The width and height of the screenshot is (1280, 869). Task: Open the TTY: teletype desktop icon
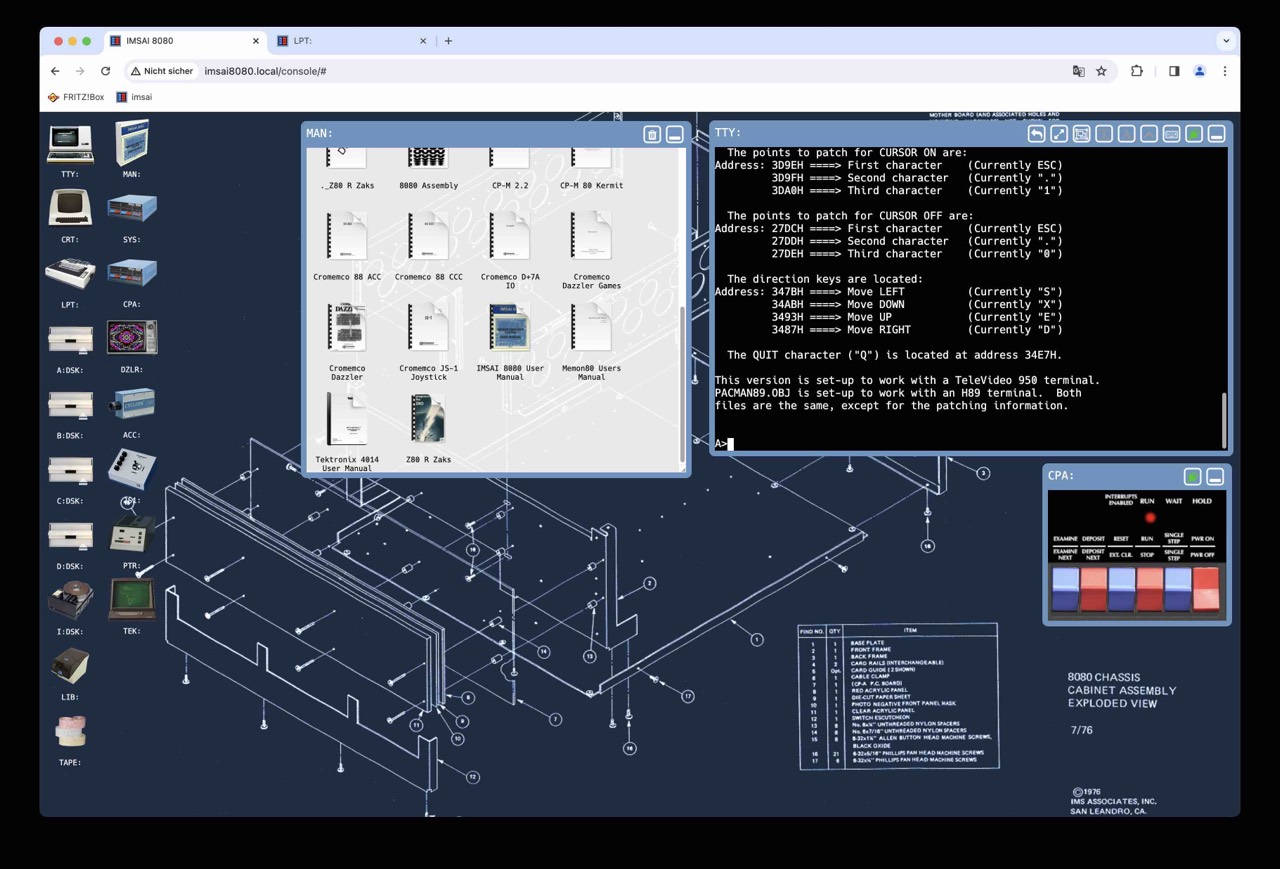pos(70,145)
